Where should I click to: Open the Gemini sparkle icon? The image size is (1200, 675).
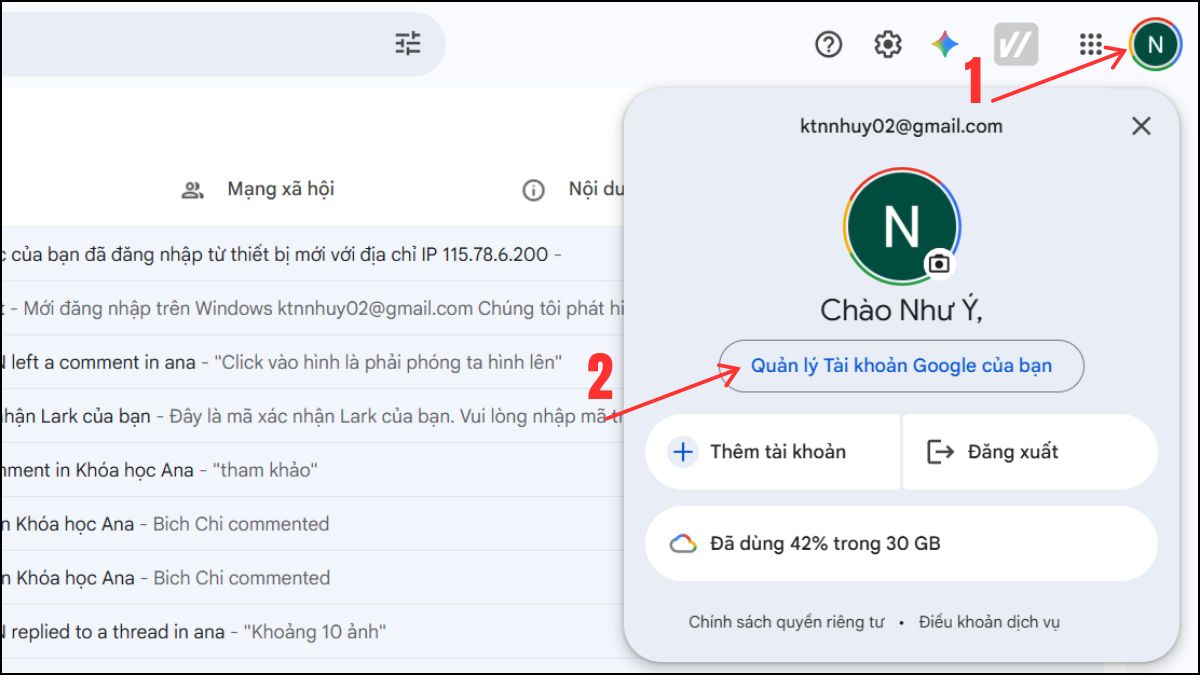pyautogui.click(x=945, y=44)
